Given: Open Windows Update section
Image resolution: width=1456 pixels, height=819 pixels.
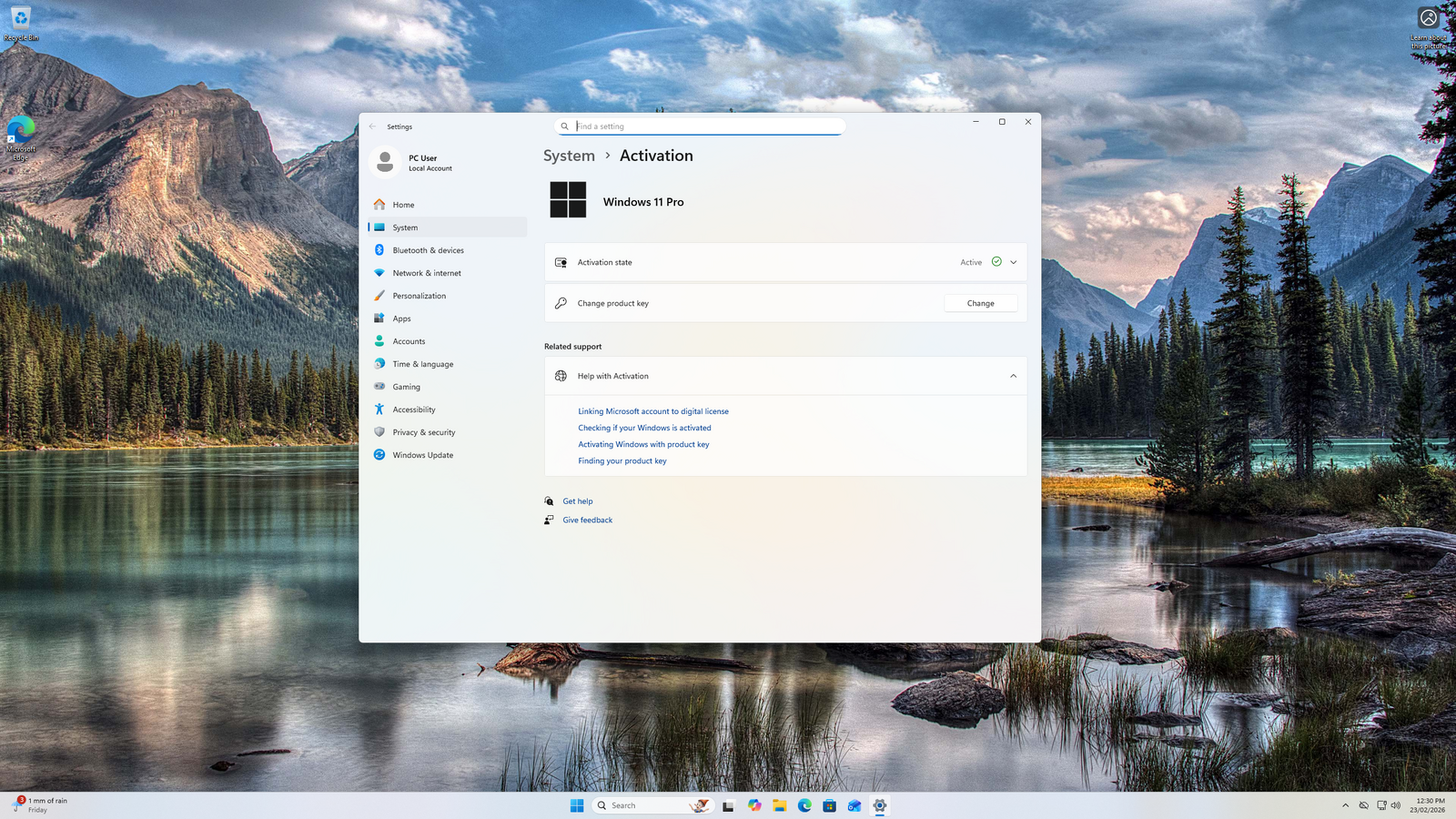Looking at the screenshot, I should [422, 455].
